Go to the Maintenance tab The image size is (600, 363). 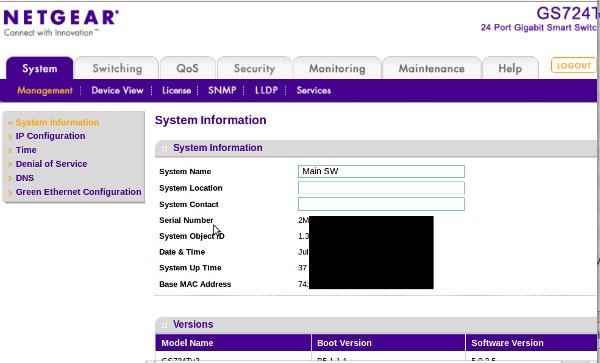pyautogui.click(x=432, y=68)
